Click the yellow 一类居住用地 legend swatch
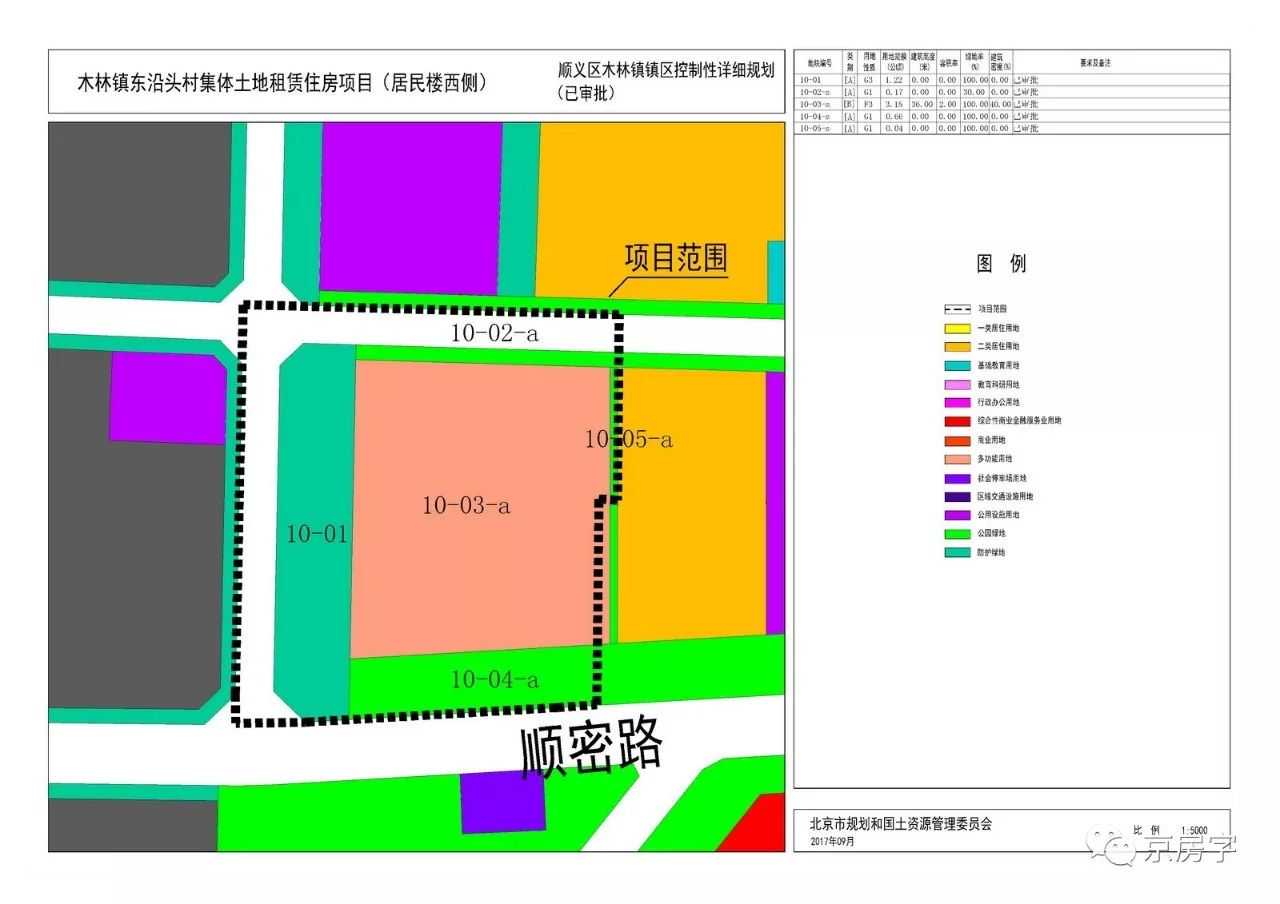Screen dimensions: 1280x904 (957, 328)
